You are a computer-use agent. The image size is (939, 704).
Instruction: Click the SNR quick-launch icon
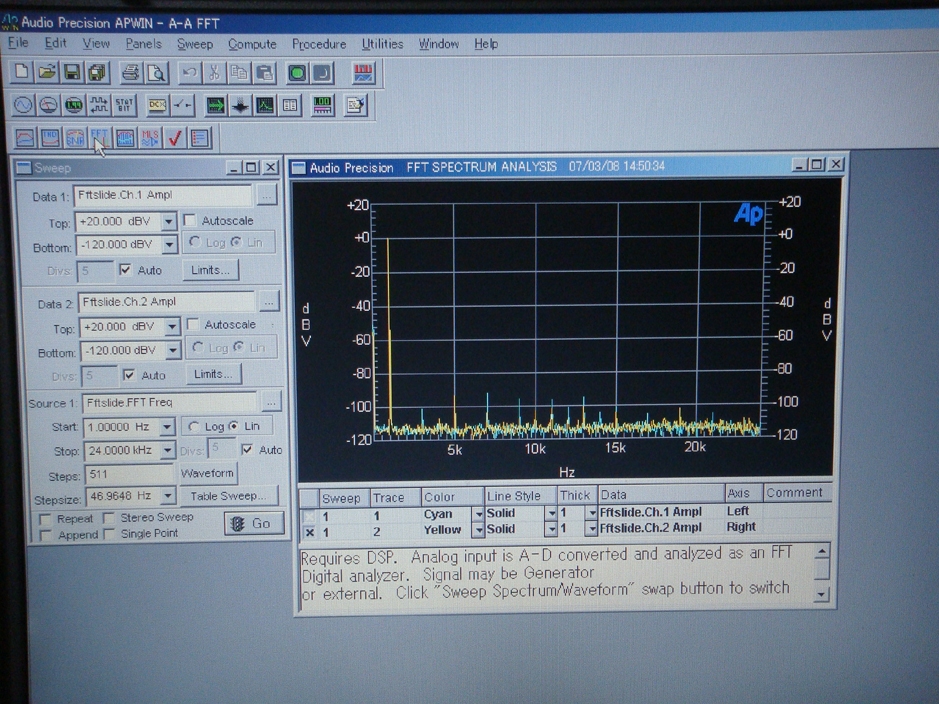pos(75,138)
